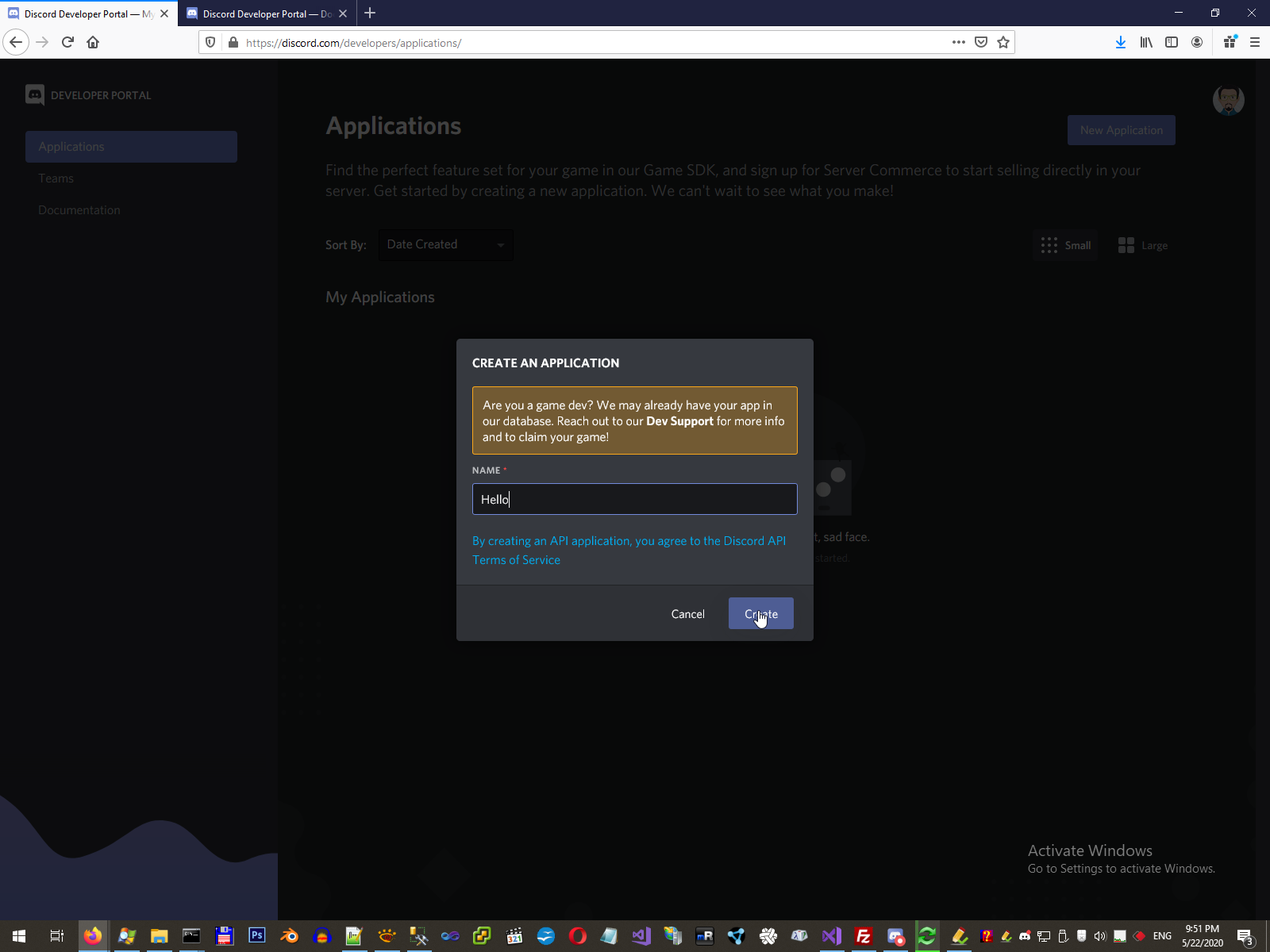Show the Firefox sidebar
Viewport: 1270px width, 952px height.
1172,42
